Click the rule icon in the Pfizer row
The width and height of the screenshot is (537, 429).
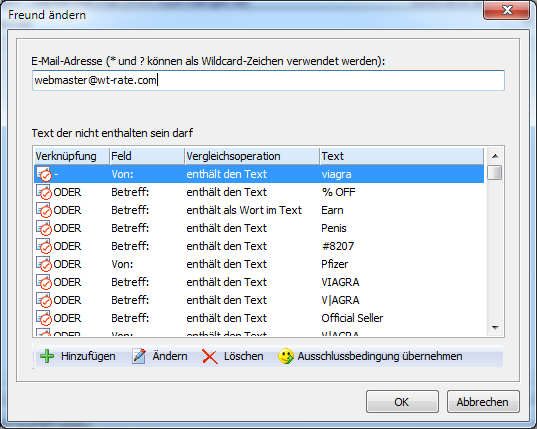(44, 264)
